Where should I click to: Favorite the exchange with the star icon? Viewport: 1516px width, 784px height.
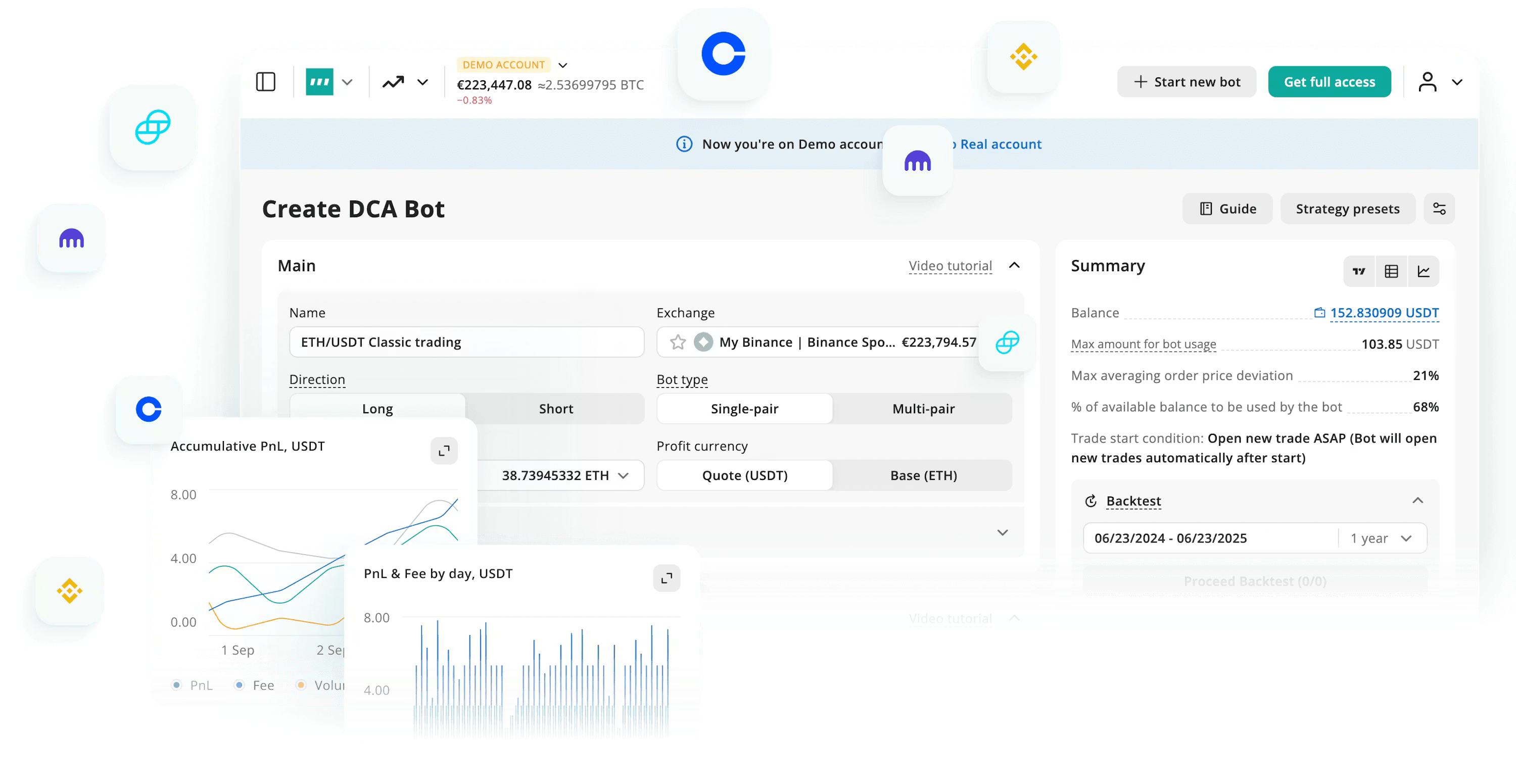tap(678, 342)
